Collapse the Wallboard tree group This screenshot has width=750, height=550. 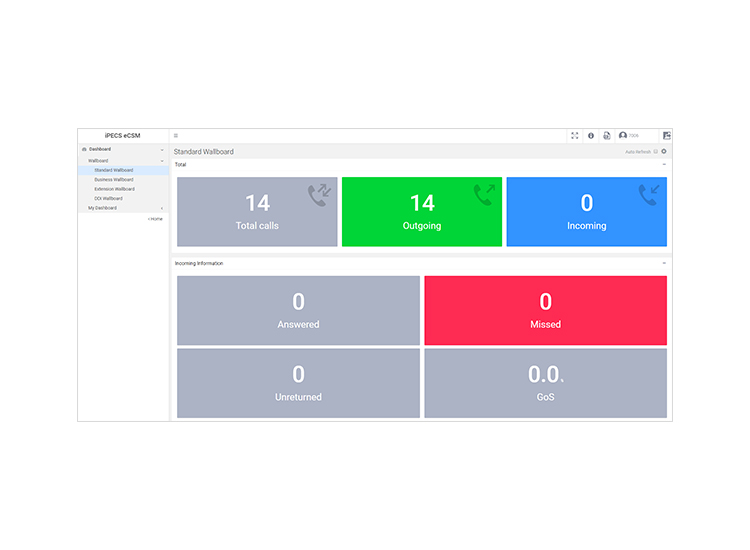click(x=162, y=161)
